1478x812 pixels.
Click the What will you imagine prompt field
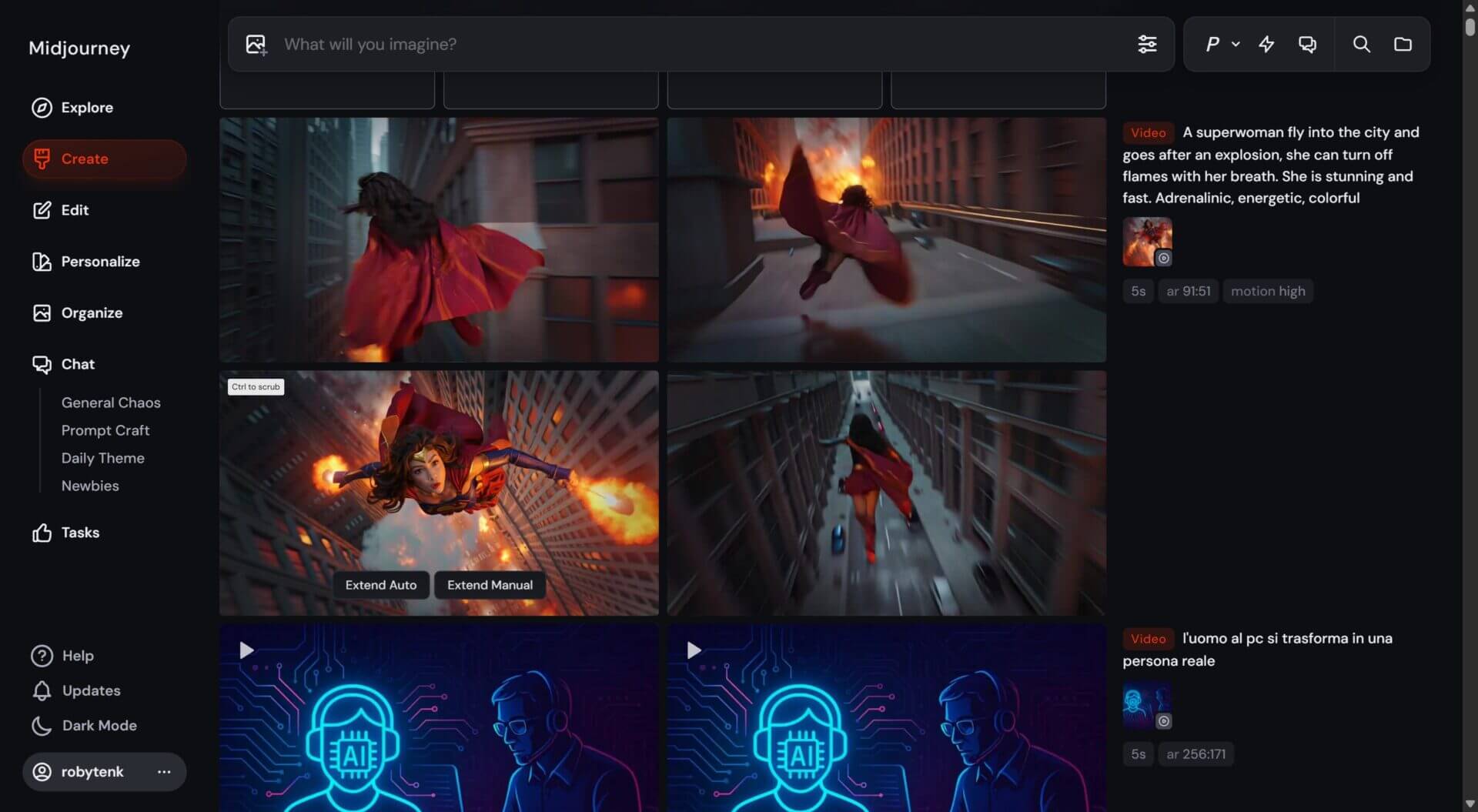pyautogui.click(x=693, y=45)
